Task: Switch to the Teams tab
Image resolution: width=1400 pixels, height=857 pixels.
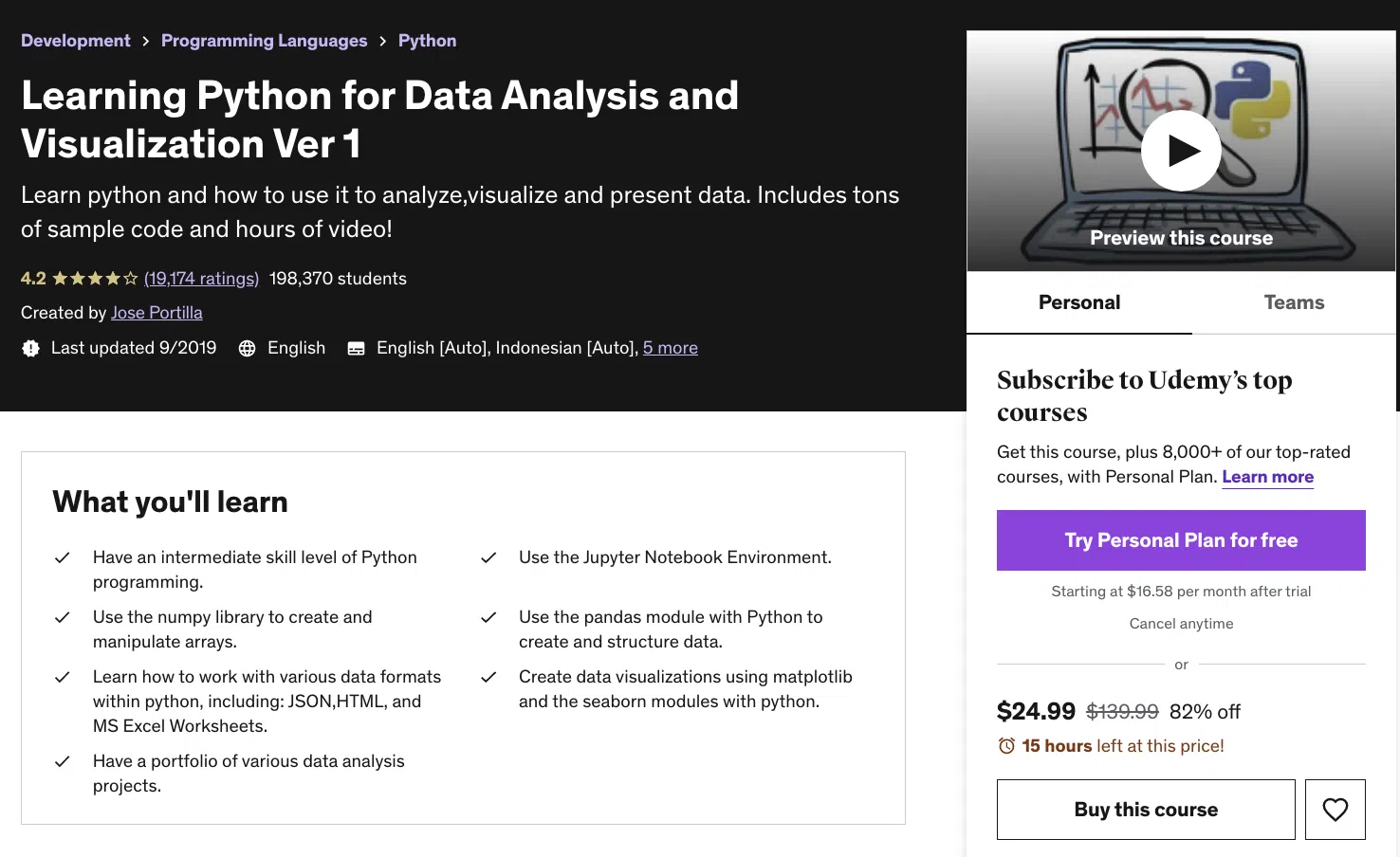Action: click(1294, 302)
